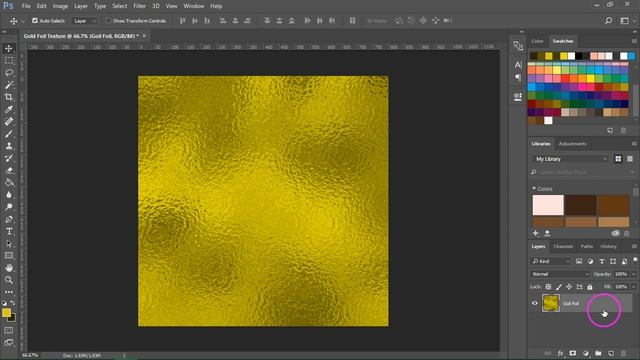Viewport: 640px width, 360px height.
Task: Select the dark brown library color
Action: click(x=581, y=205)
